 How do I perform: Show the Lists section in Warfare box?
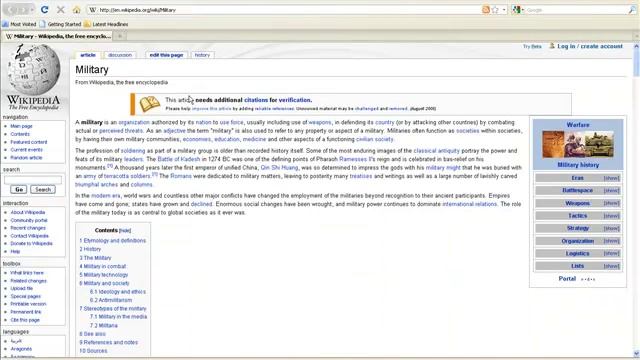611,266
